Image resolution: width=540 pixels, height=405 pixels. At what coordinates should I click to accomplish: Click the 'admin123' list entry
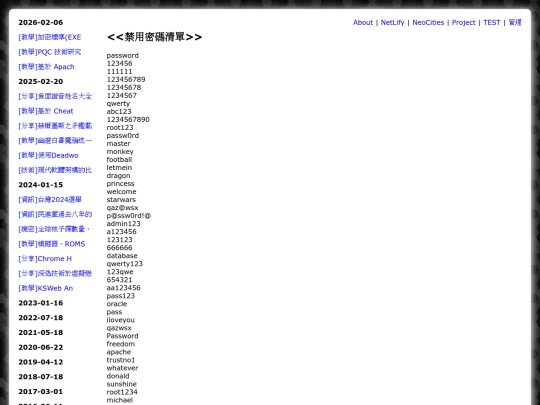tap(123, 224)
